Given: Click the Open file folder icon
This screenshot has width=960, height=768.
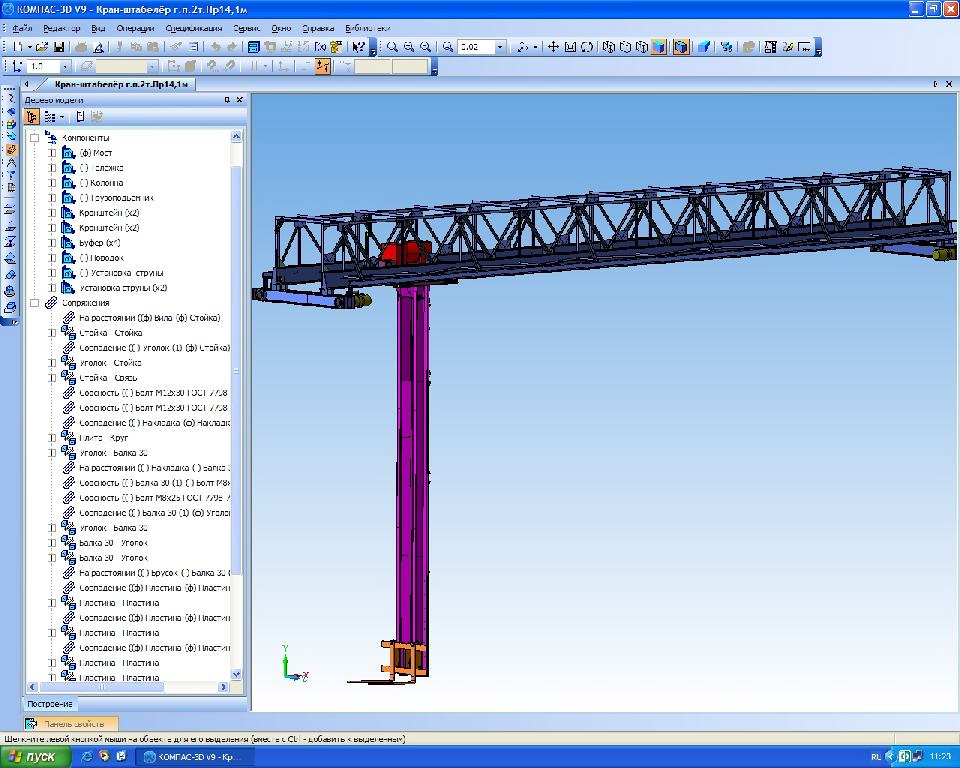Looking at the screenshot, I should [x=42, y=47].
